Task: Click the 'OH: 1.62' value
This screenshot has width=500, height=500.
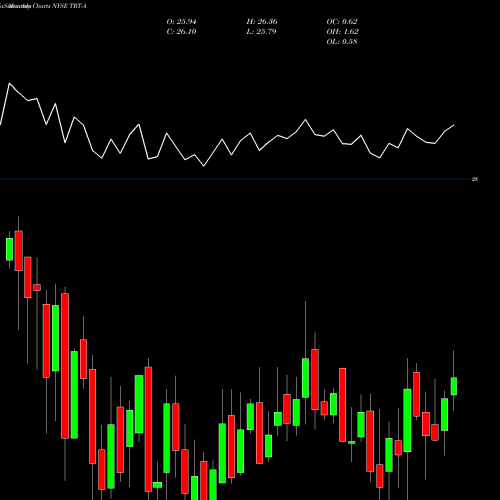Action: (342, 32)
